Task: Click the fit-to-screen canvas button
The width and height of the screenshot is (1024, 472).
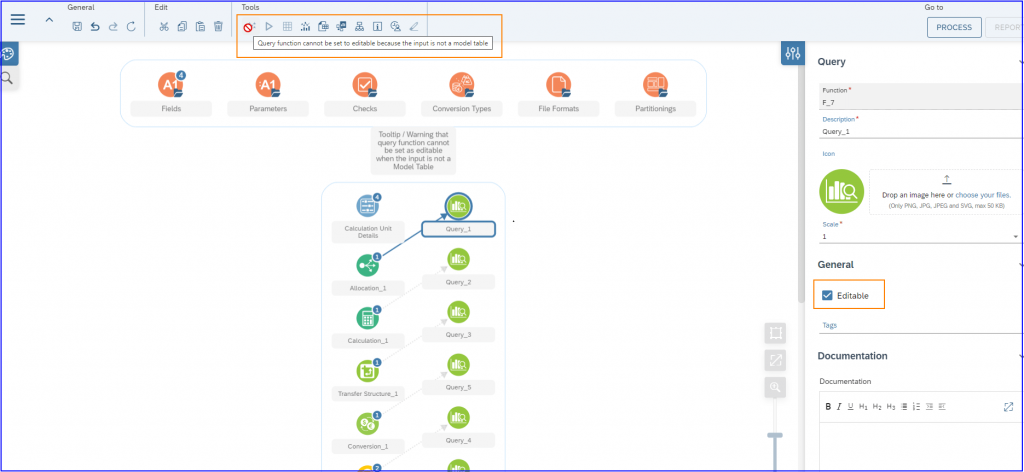Action: 775,333
